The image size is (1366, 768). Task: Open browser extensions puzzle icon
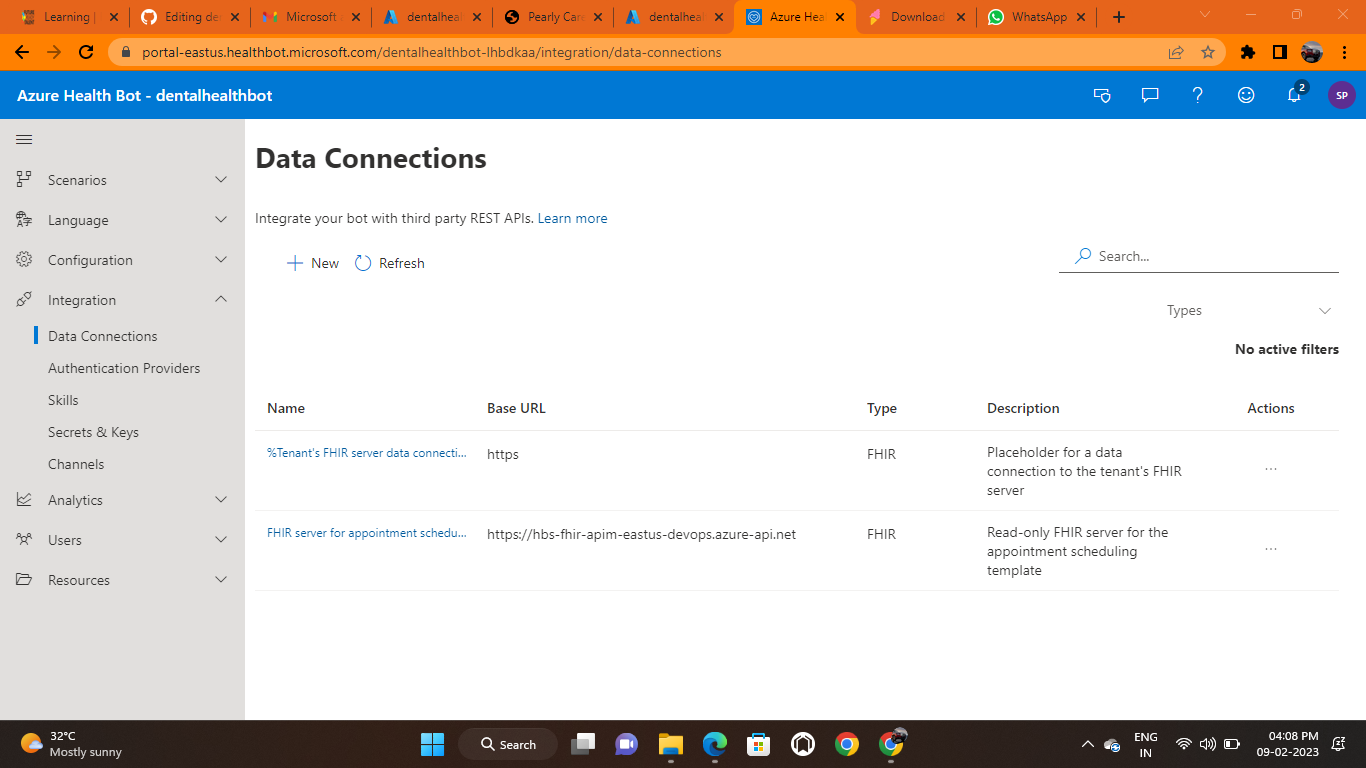click(x=1247, y=52)
